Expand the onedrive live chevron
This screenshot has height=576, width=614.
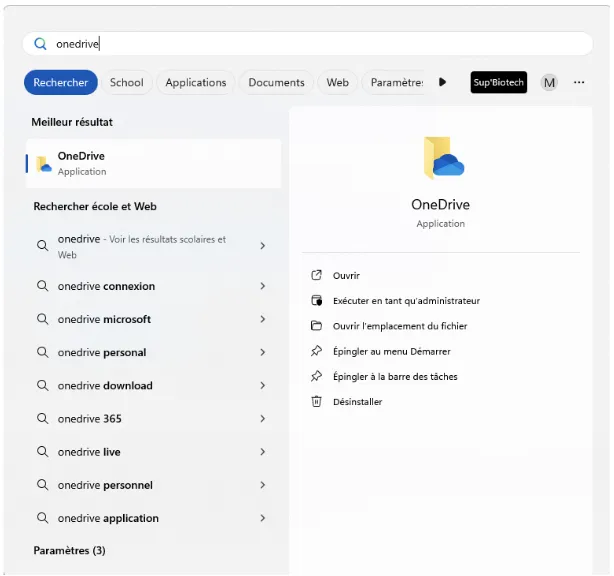[x=263, y=452]
